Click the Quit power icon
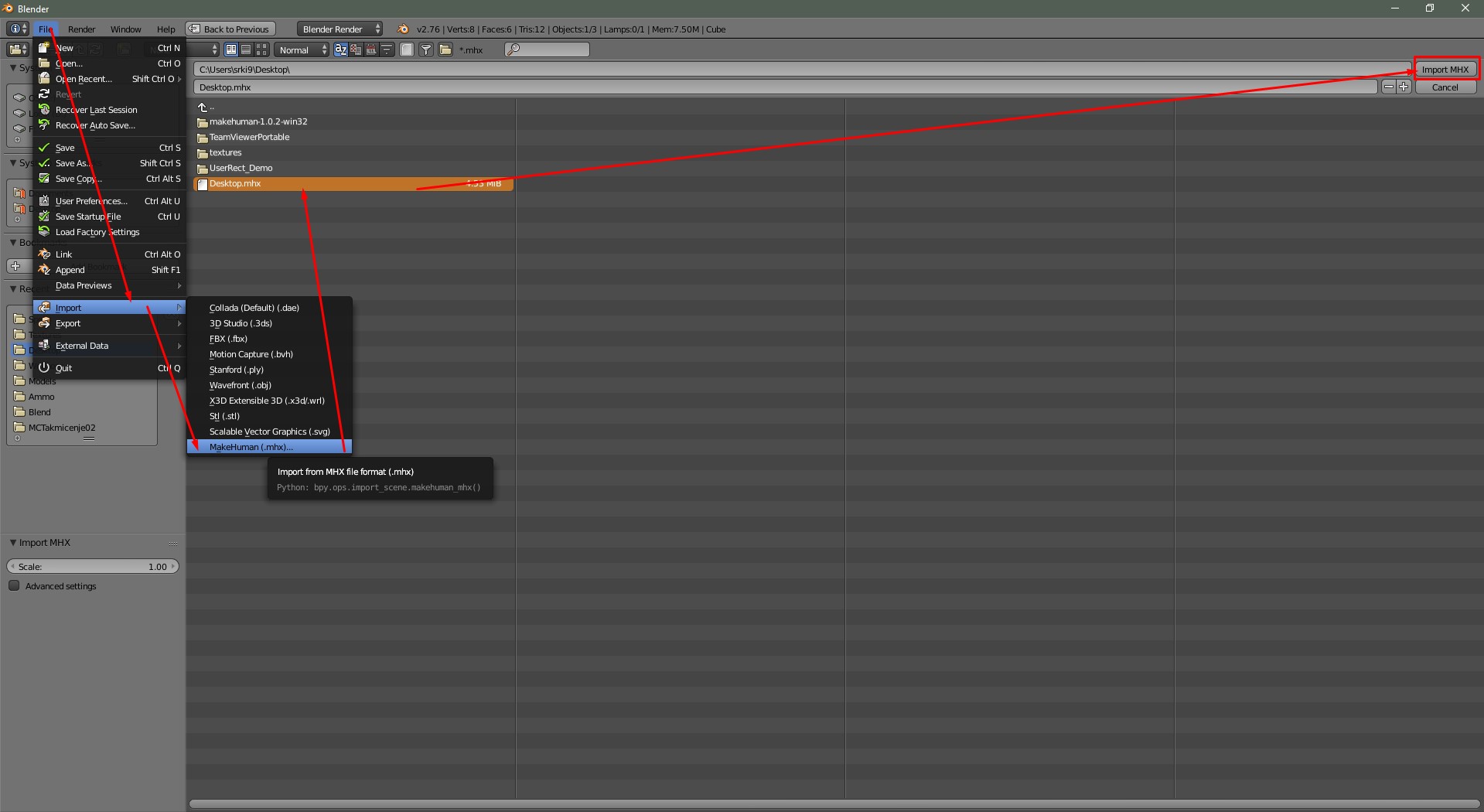Screen dimensions: 1484x812 [x=44, y=368]
